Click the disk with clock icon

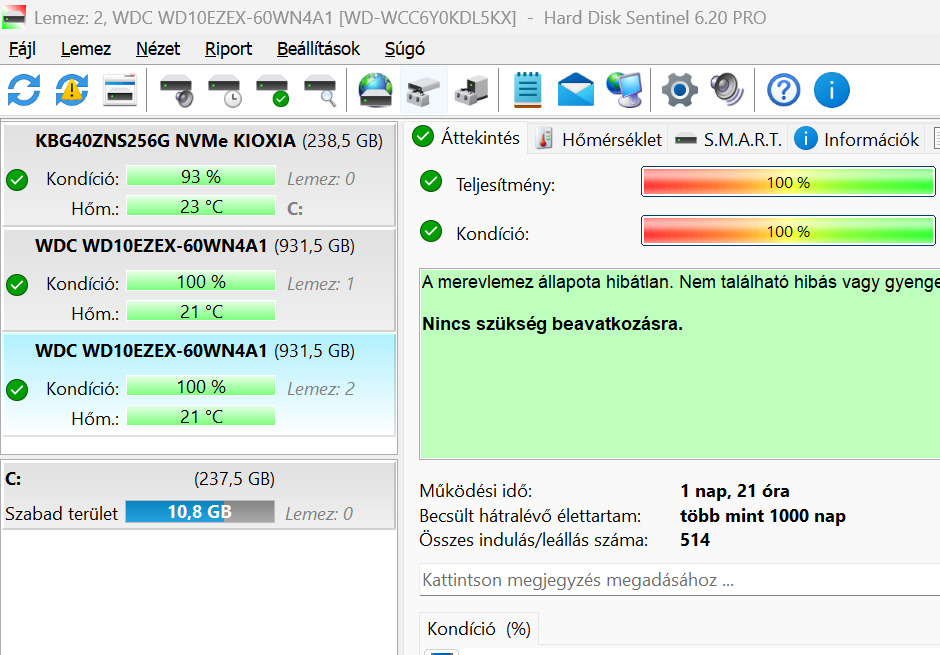pos(224,90)
